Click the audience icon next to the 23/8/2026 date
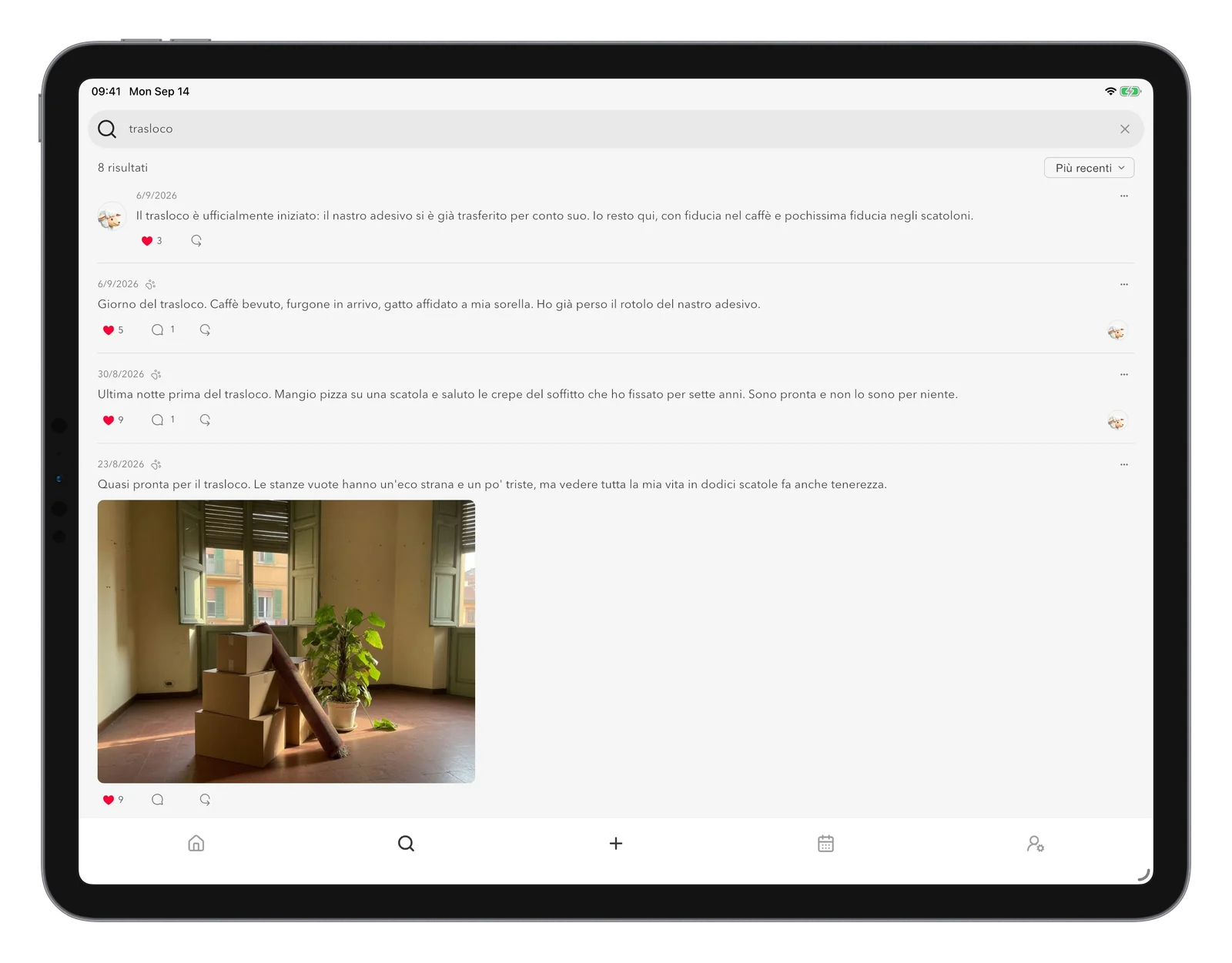The image size is (1232, 963). pyautogui.click(x=156, y=464)
